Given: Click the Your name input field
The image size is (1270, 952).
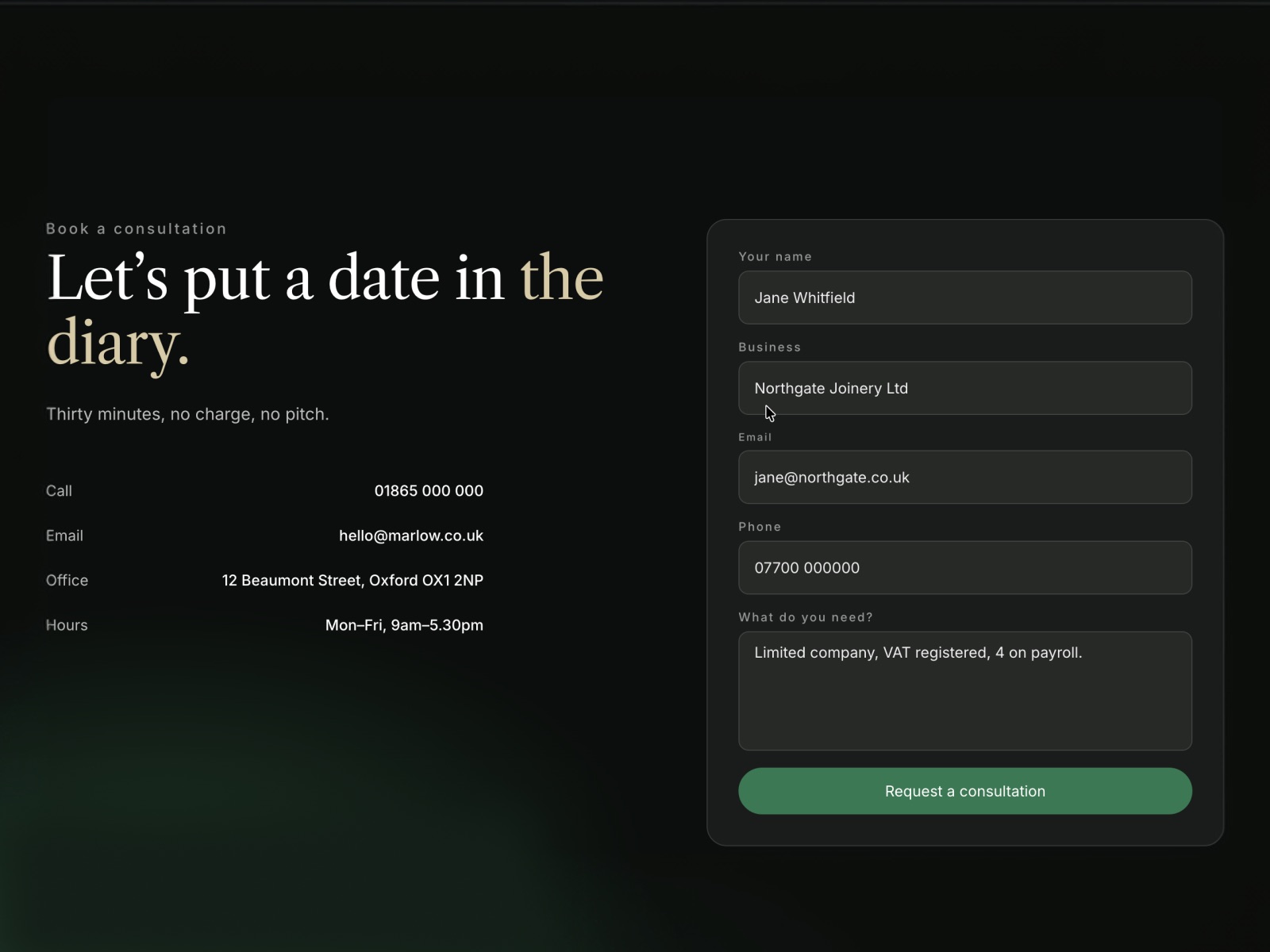Looking at the screenshot, I should coord(964,297).
